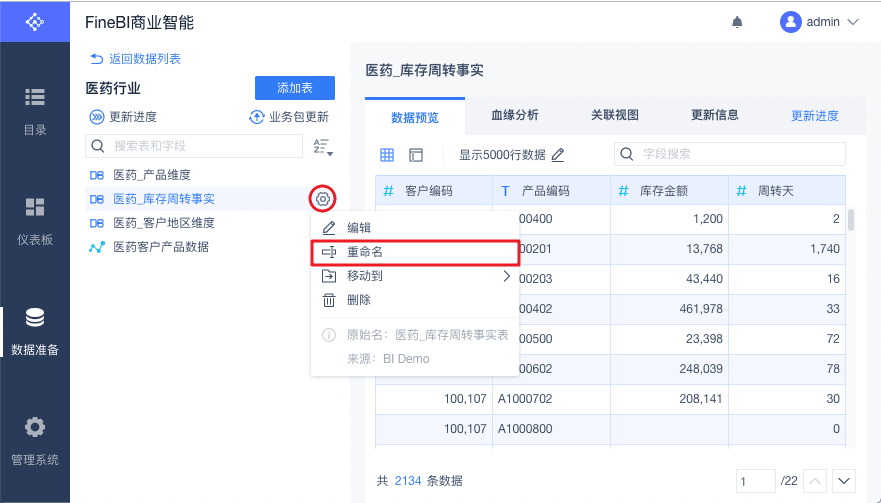Open the gear settings for 医药_库存周转事实
Screen dimensions: 881x503
[x=323, y=199]
